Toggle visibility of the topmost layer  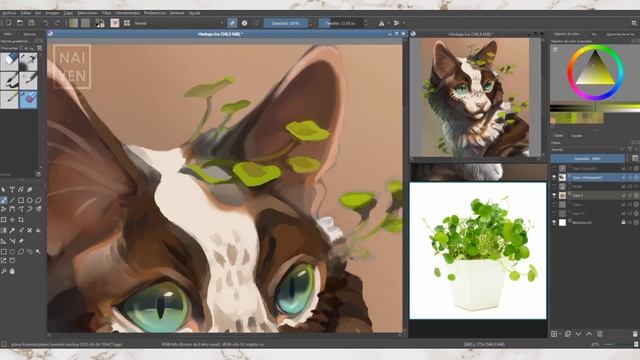point(554,168)
